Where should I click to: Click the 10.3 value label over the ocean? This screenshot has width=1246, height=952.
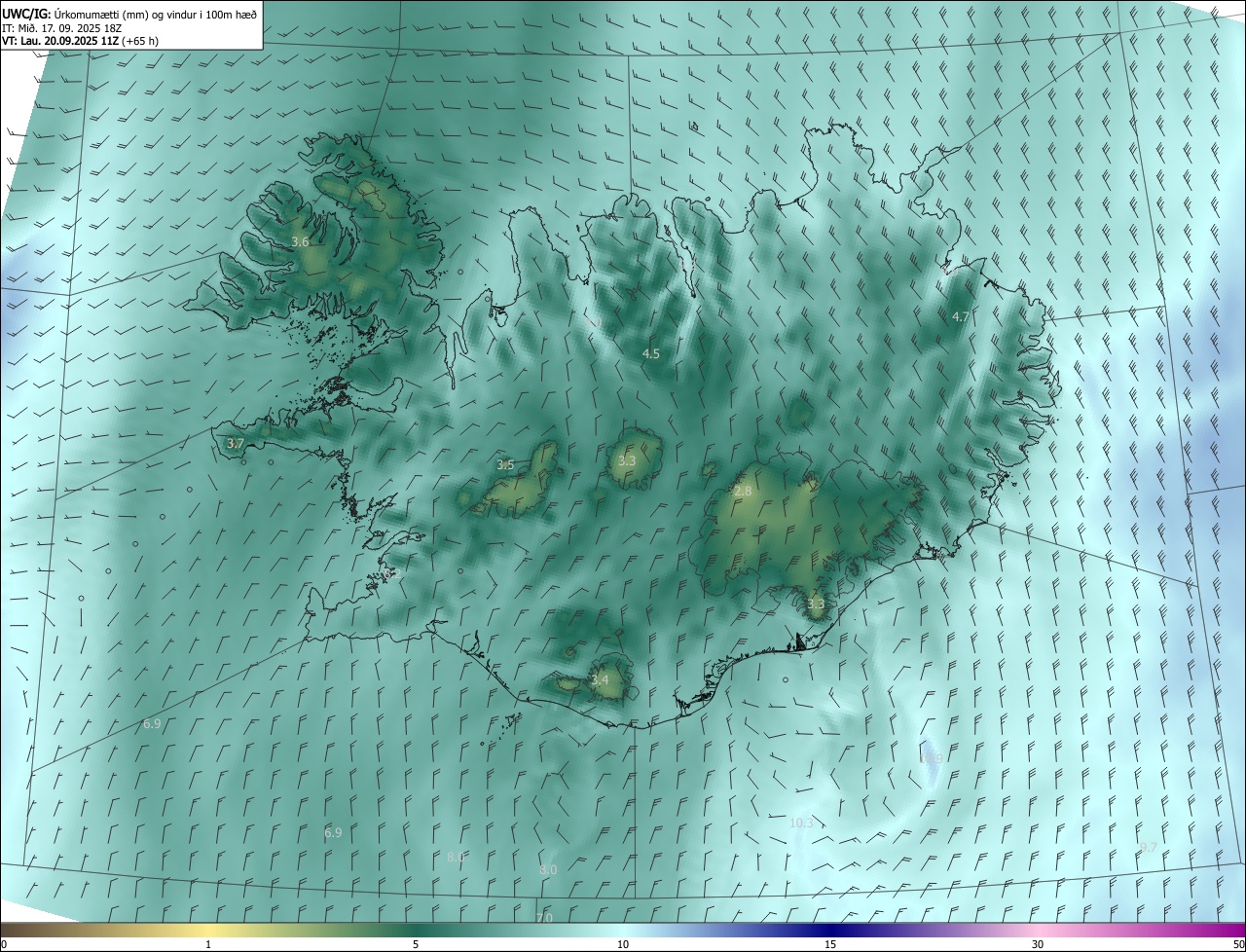[800, 824]
